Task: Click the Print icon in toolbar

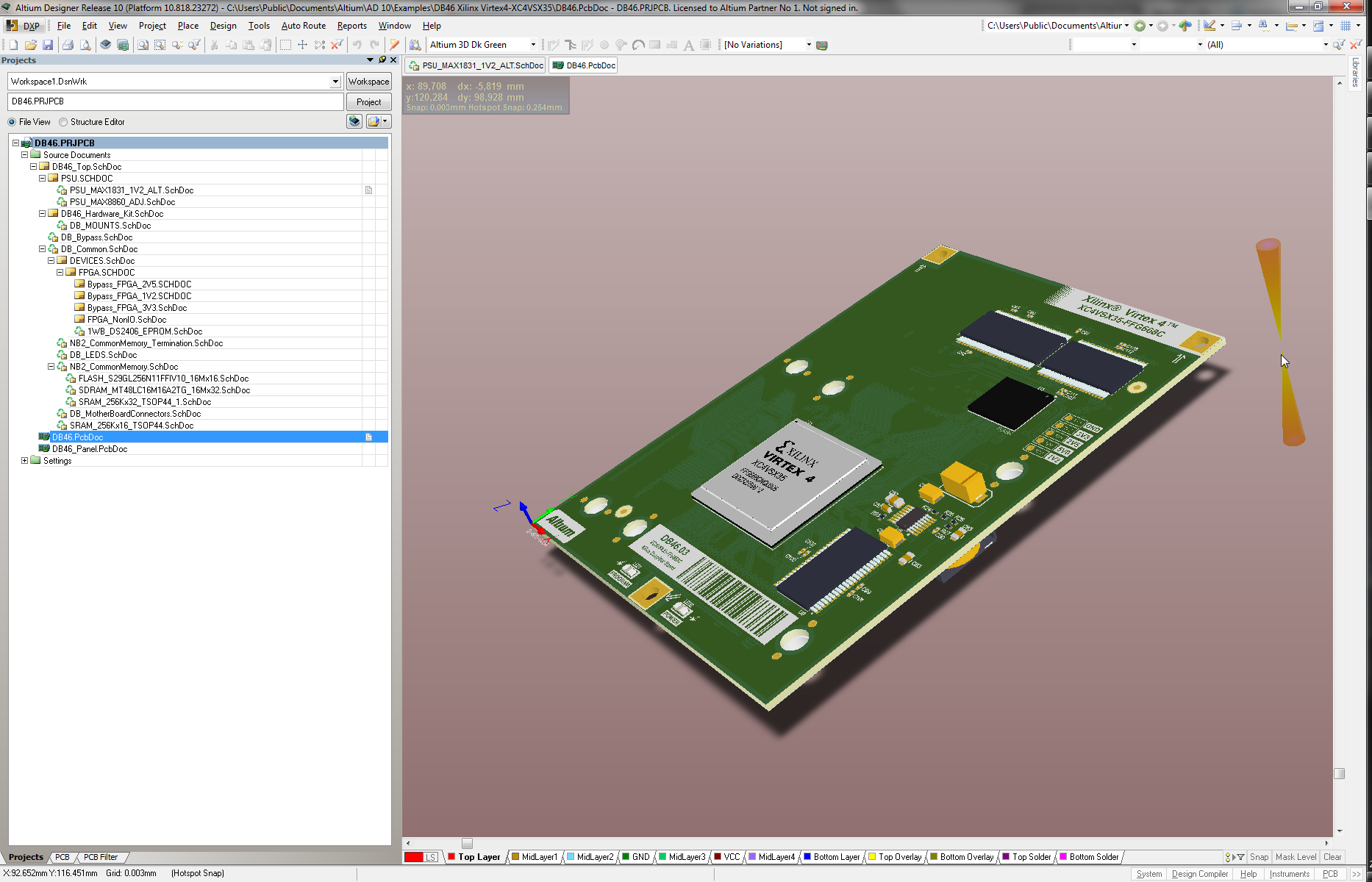Action: click(68, 45)
